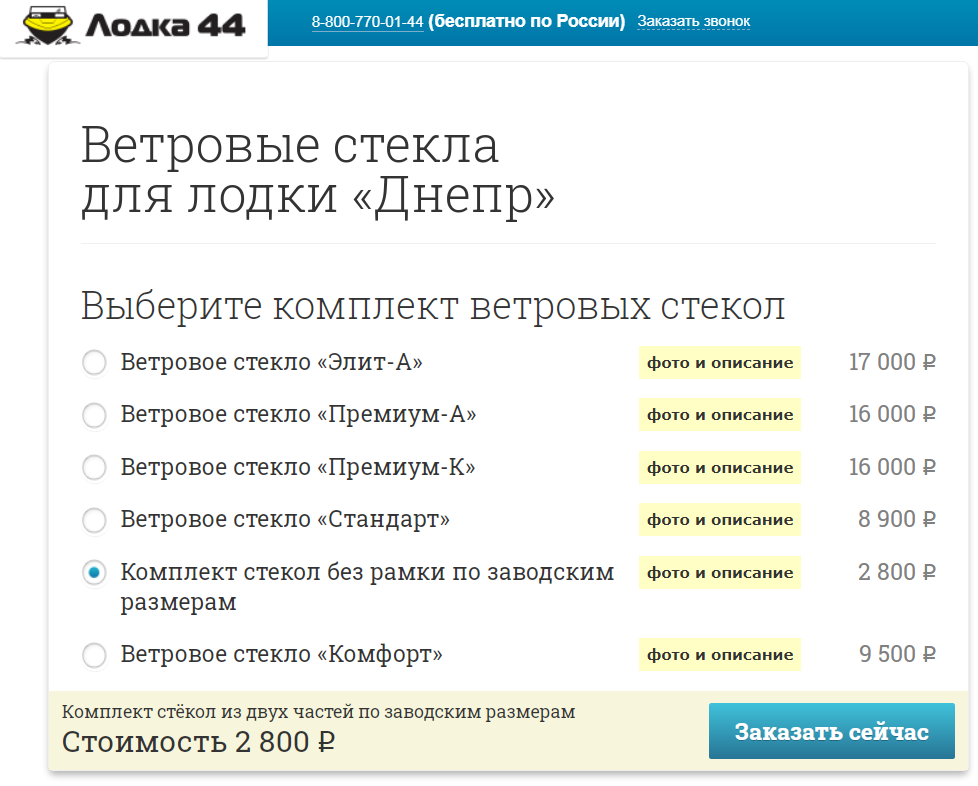
Task: Click the Лодка 44 brand name text
Action: point(165,26)
